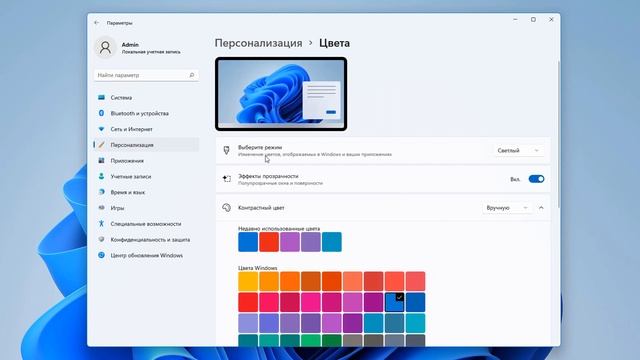Click the Приложения sidebar icon

101,160
